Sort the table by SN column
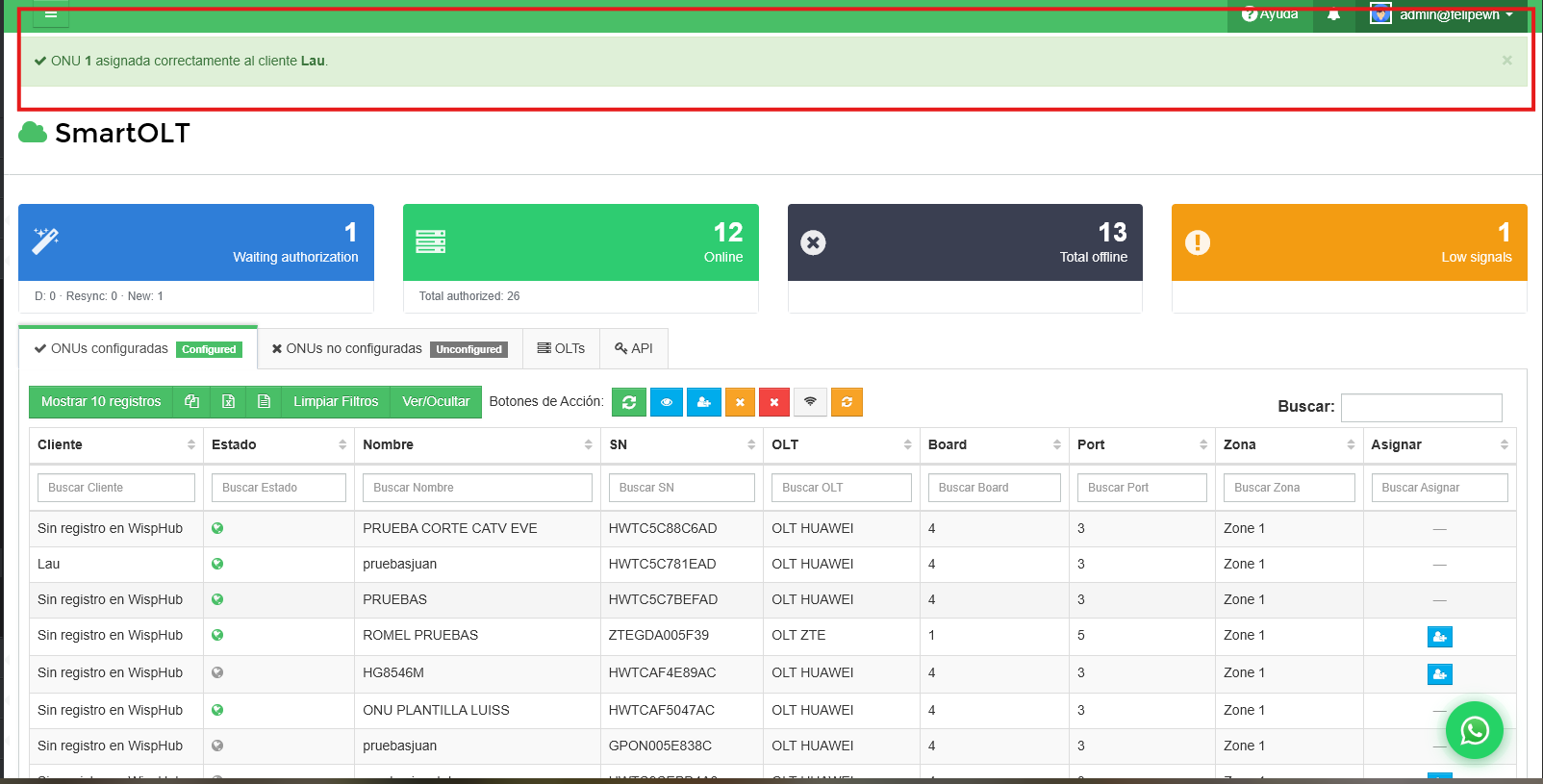The image size is (1543, 784). (x=682, y=444)
